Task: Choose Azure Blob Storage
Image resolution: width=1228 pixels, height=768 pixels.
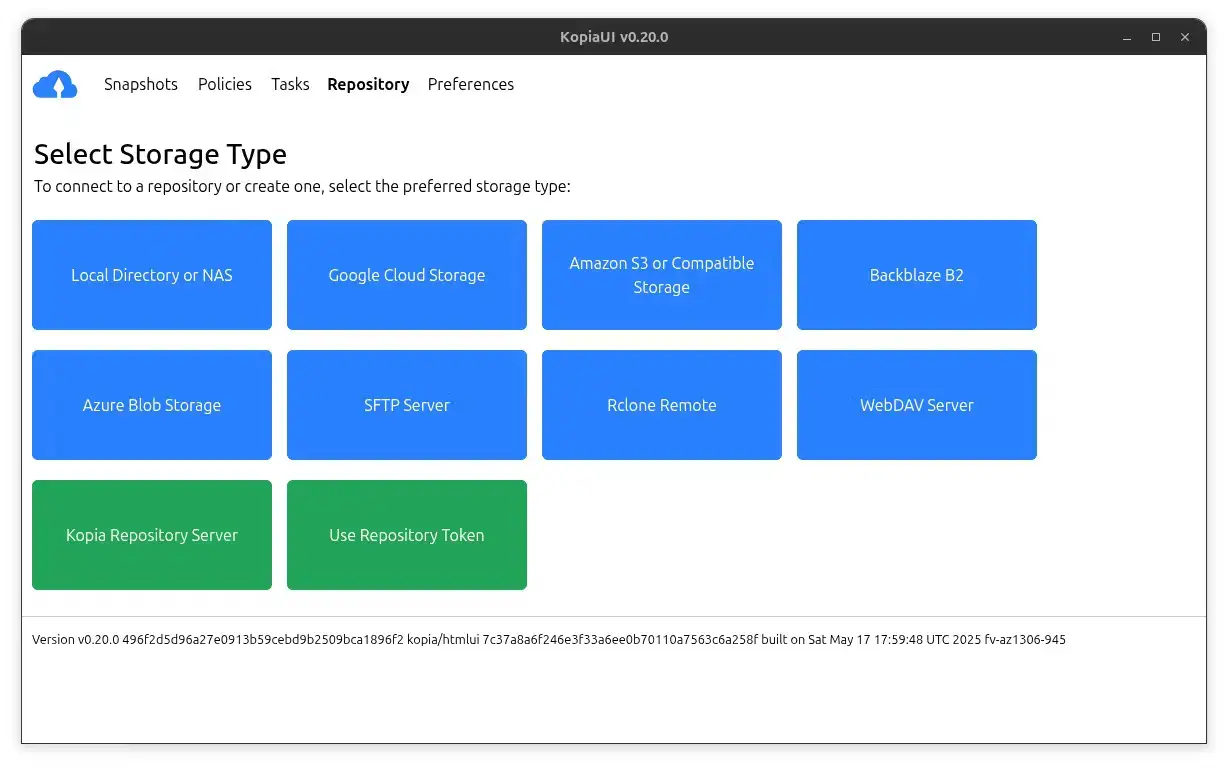Action: [151, 405]
